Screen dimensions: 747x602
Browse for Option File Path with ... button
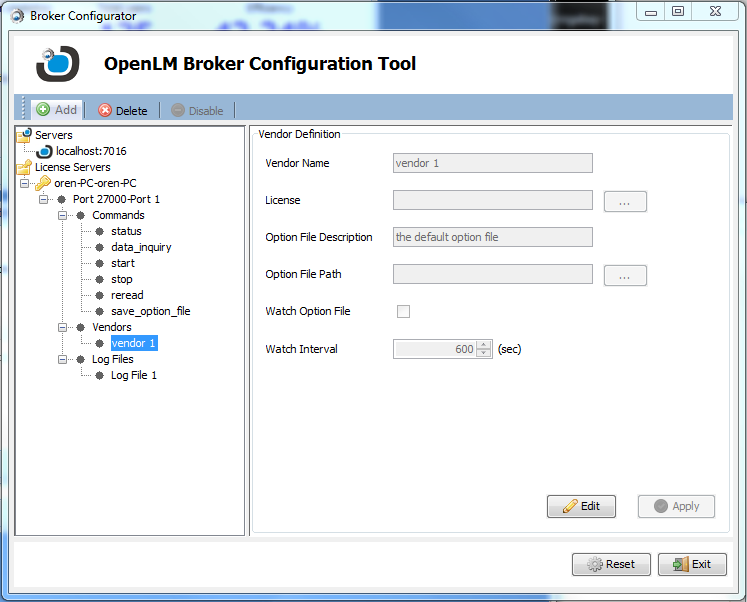point(625,275)
